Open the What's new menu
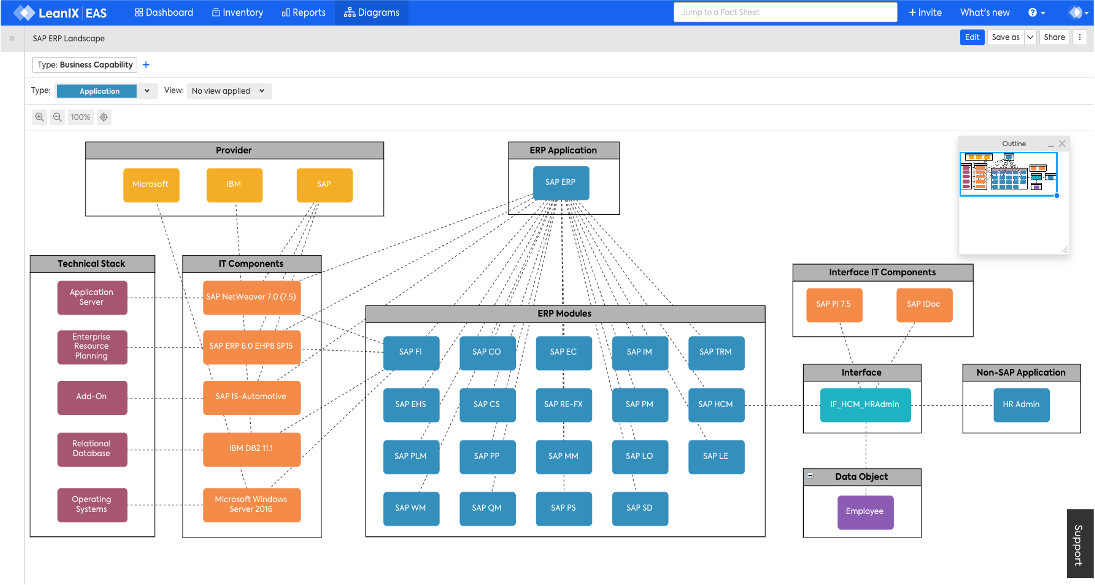Screen dimensions: 1095x585 [x=985, y=12]
